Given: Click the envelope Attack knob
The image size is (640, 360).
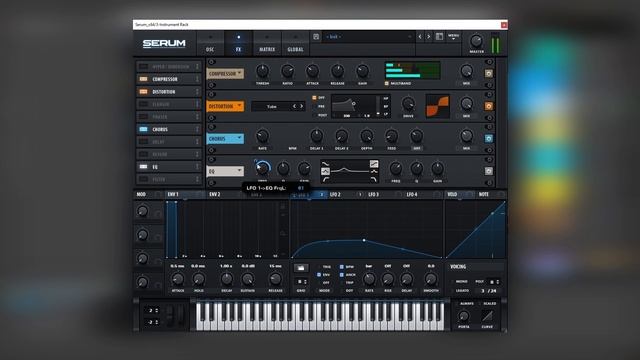Looking at the screenshot, I should click(178, 279).
